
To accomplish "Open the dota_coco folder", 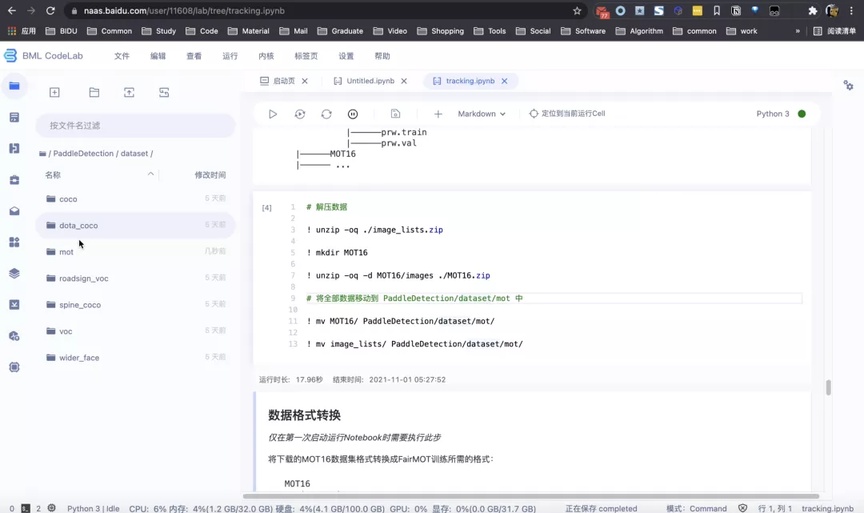I will tap(136, 225).
